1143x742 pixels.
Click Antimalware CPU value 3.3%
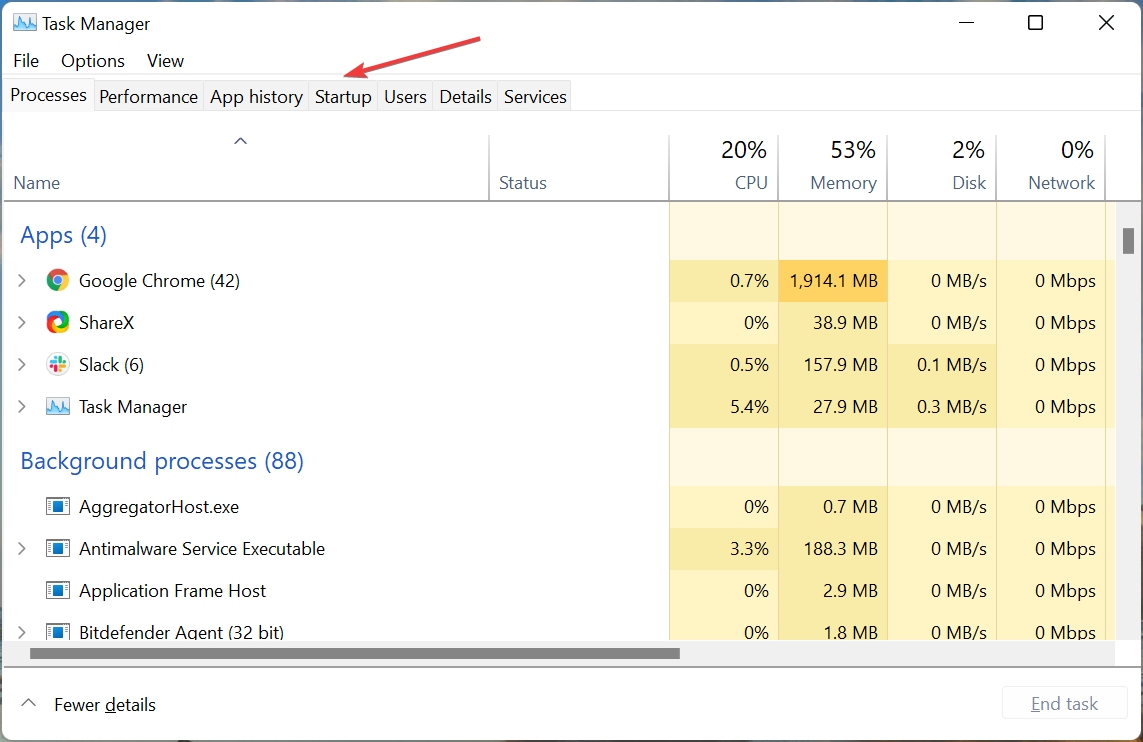pos(749,548)
